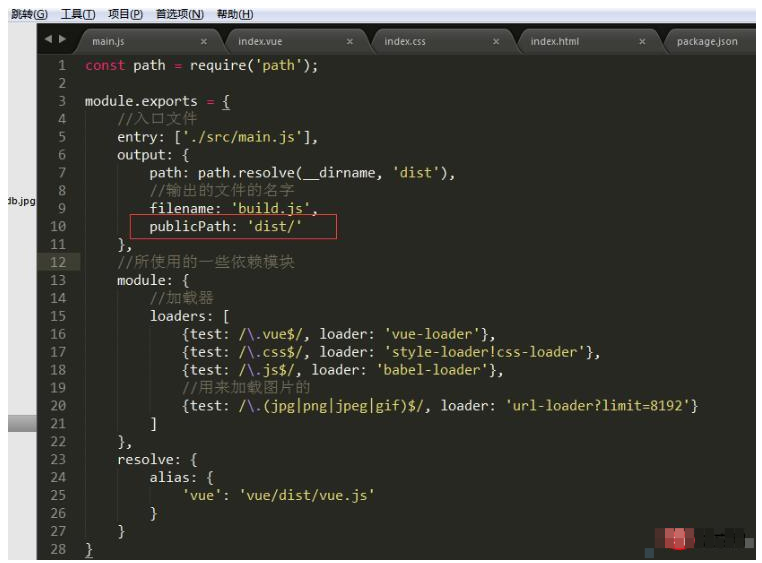Click the //输出的文件的名字 comment
Image resolution: width=762 pixels, height=563 pixels.
[222, 191]
